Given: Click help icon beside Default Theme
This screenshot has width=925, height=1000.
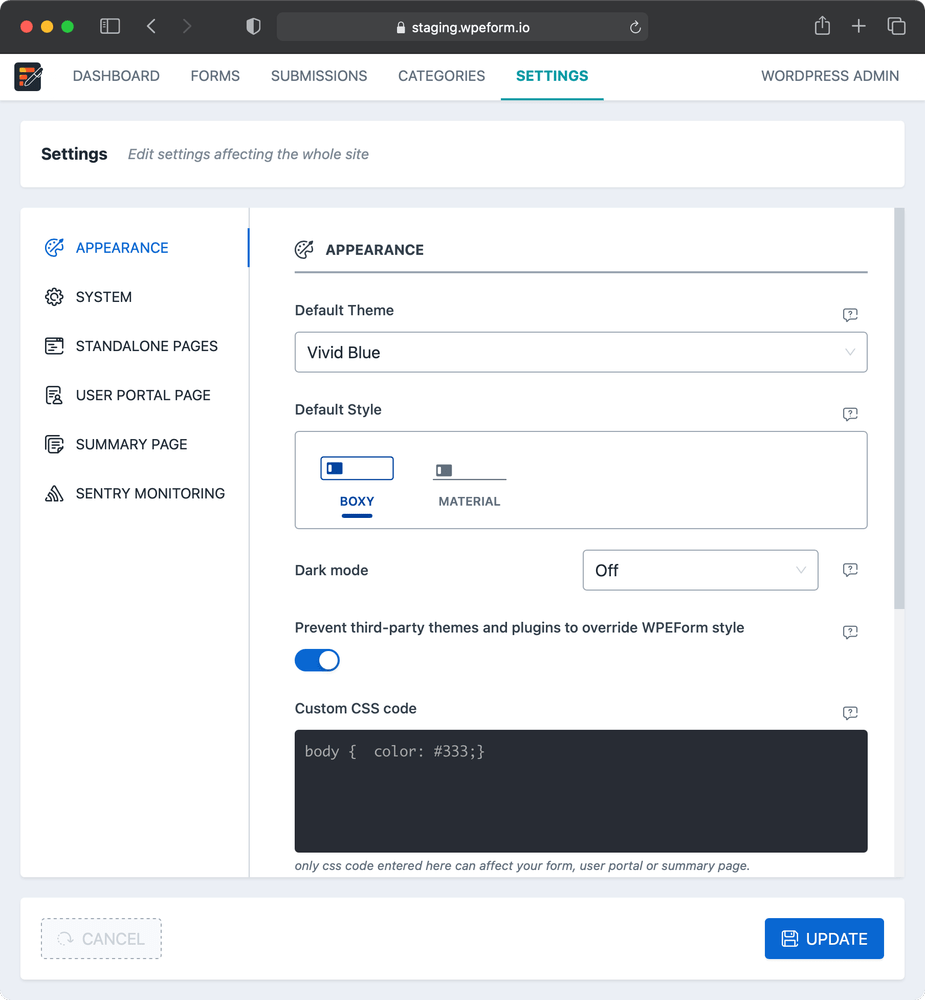Looking at the screenshot, I should [850, 315].
